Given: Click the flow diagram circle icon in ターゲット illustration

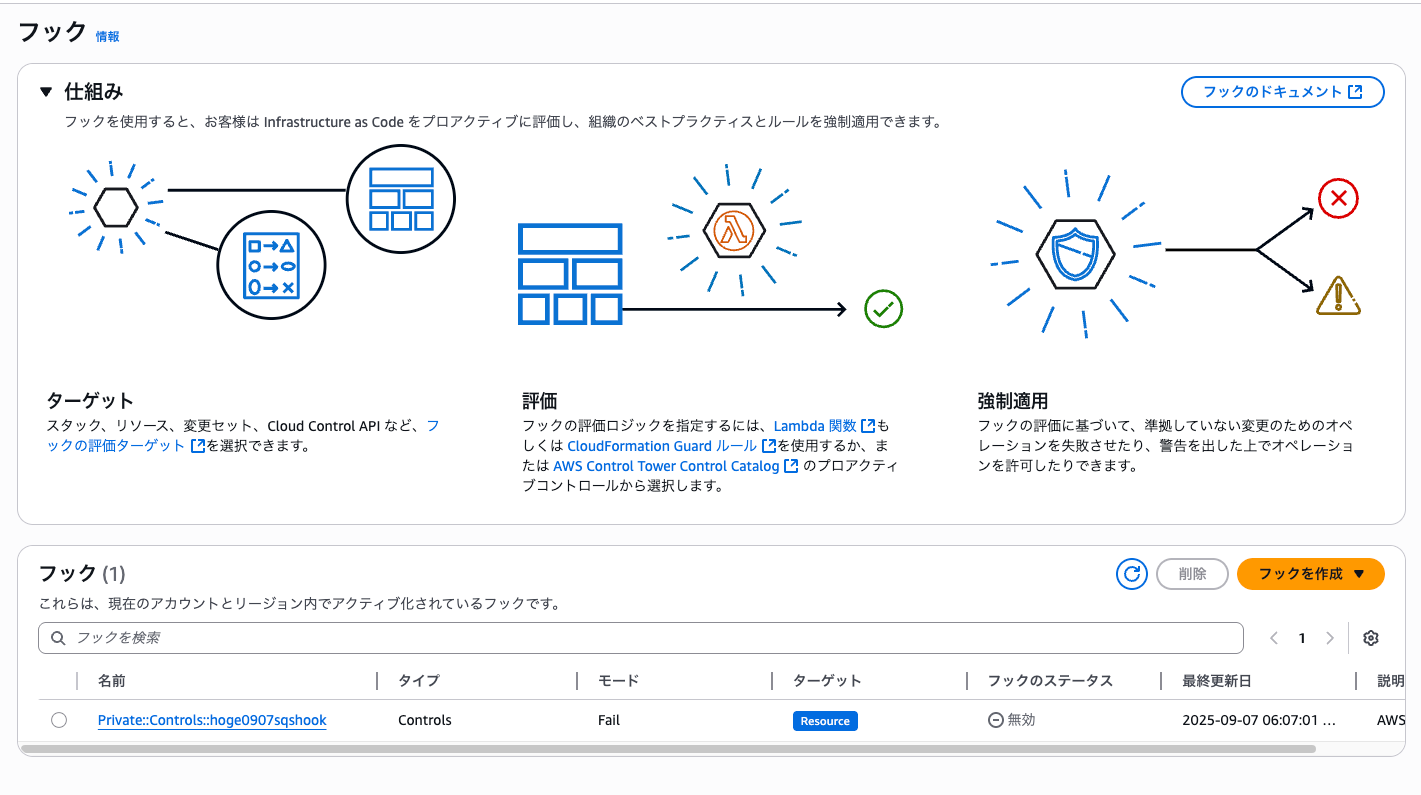Looking at the screenshot, I should click(272, 263).
